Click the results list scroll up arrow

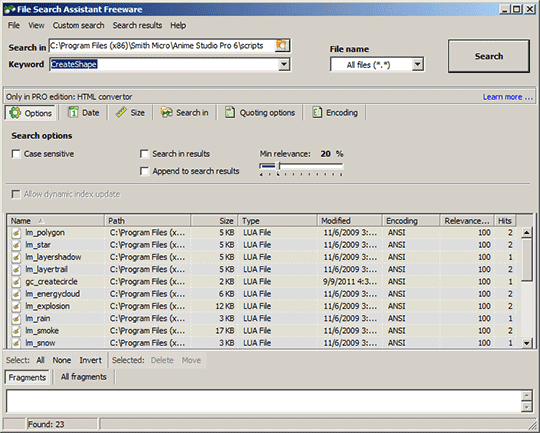point(527,233)
